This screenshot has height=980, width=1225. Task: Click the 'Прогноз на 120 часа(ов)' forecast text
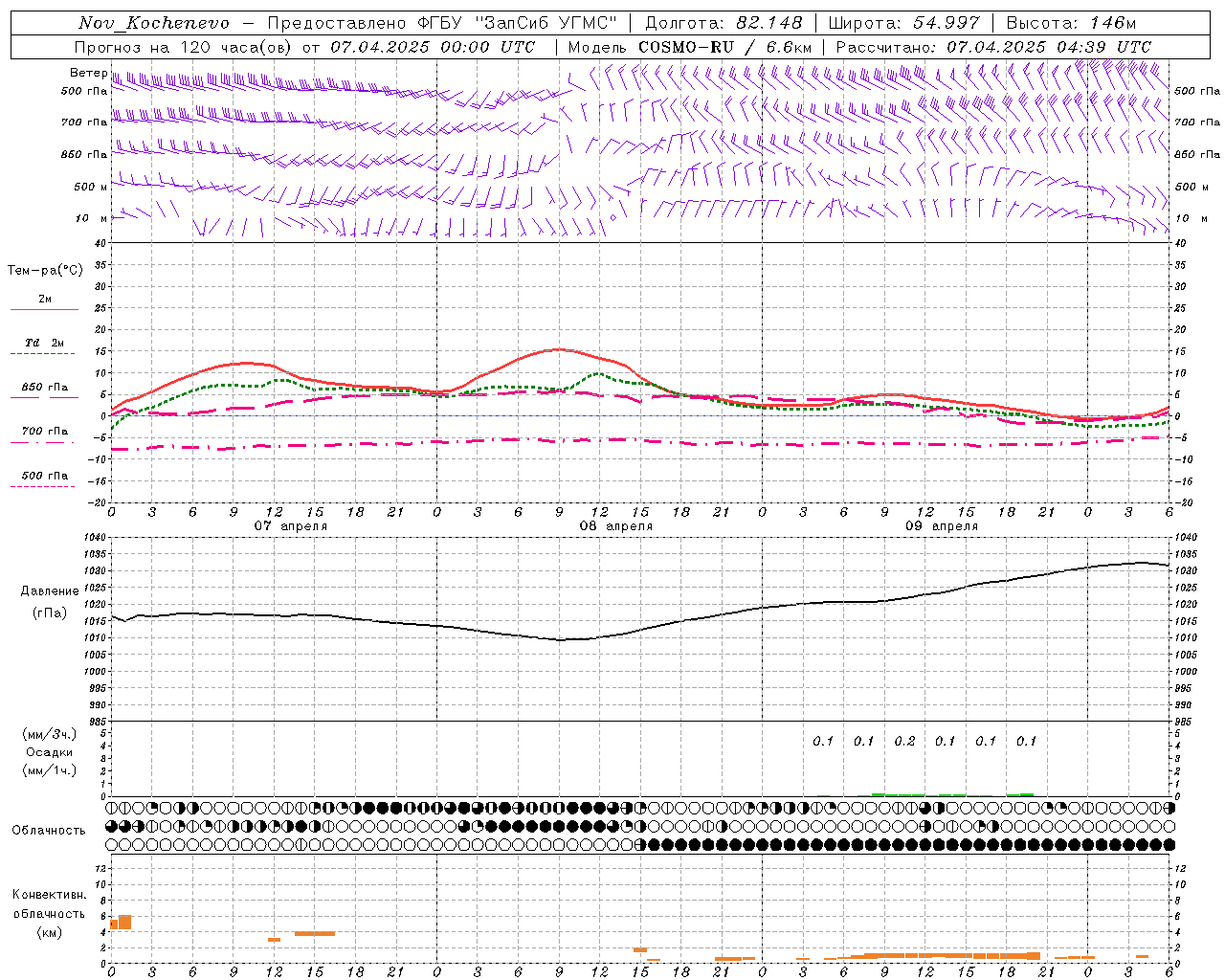pos(184,47)
